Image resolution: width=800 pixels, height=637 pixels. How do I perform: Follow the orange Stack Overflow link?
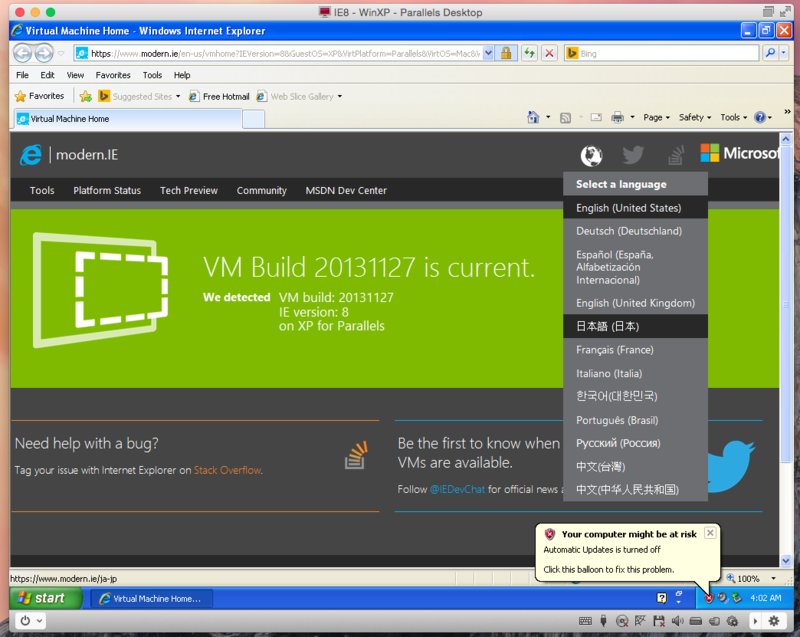click(227, 470)
